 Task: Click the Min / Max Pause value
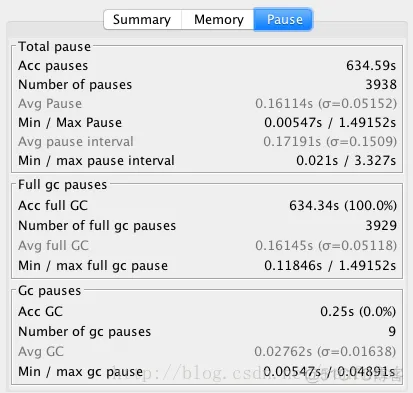[330, 123]
